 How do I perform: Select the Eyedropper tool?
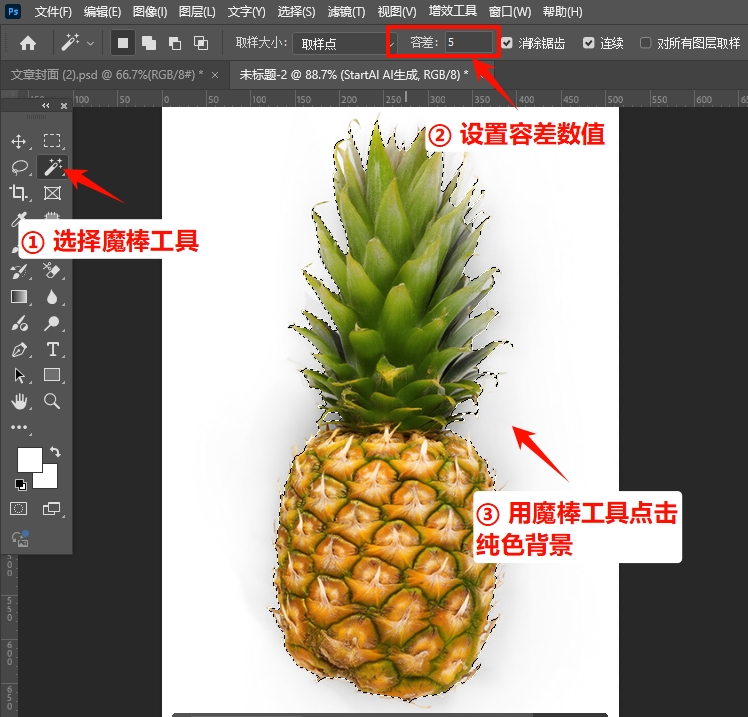[18, 219]
